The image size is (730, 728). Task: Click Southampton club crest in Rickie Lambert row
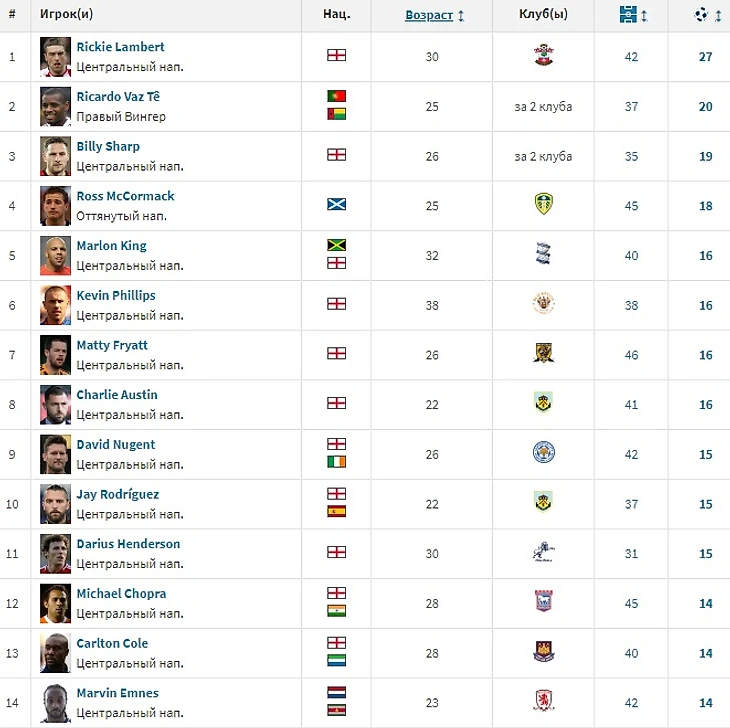point(543,55)
